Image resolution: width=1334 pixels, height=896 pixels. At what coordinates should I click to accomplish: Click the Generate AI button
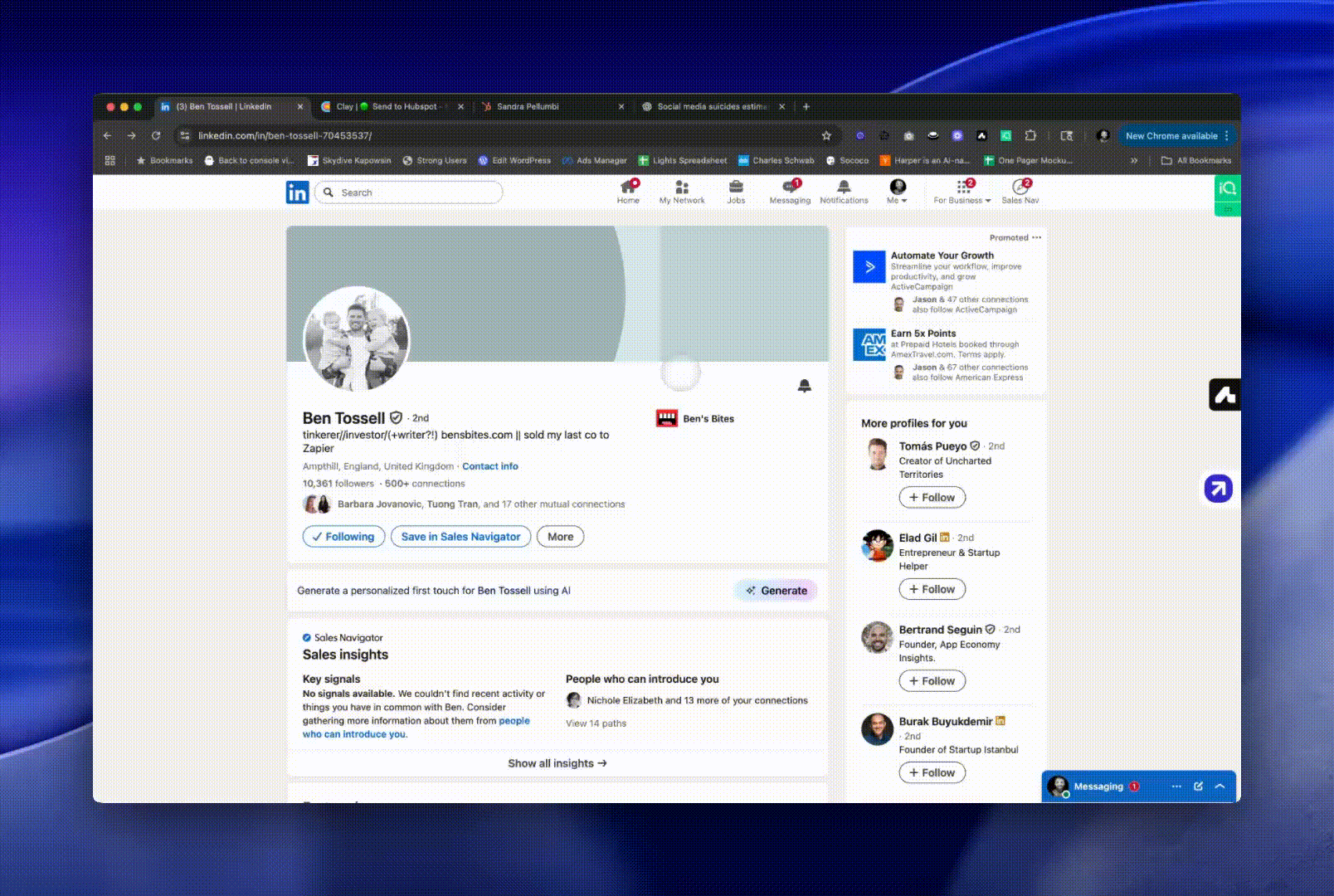[x=776, y=591]
